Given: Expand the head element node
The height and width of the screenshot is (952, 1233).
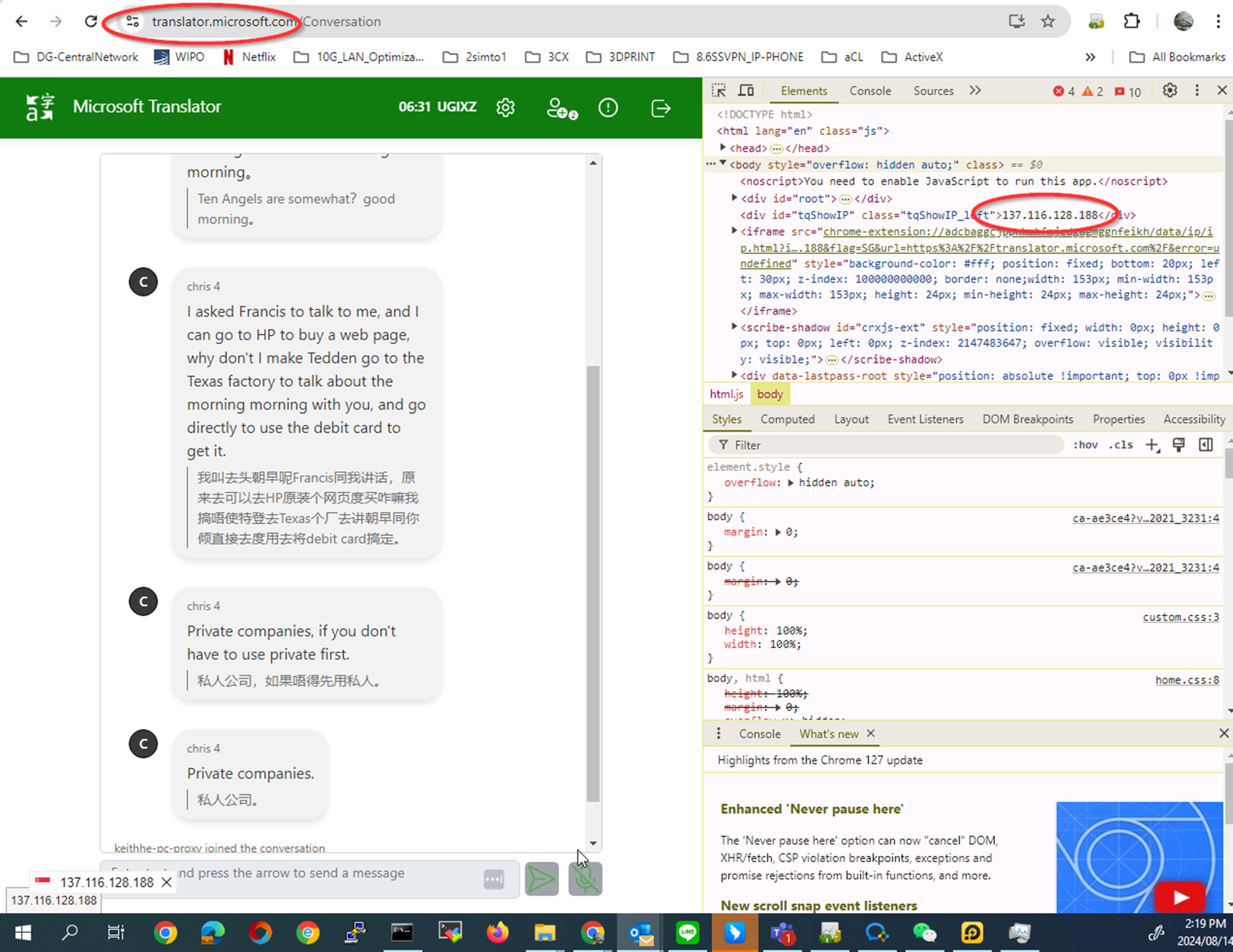Looking at the screenshot, I should pyautogui.click(x=723, y=148).
